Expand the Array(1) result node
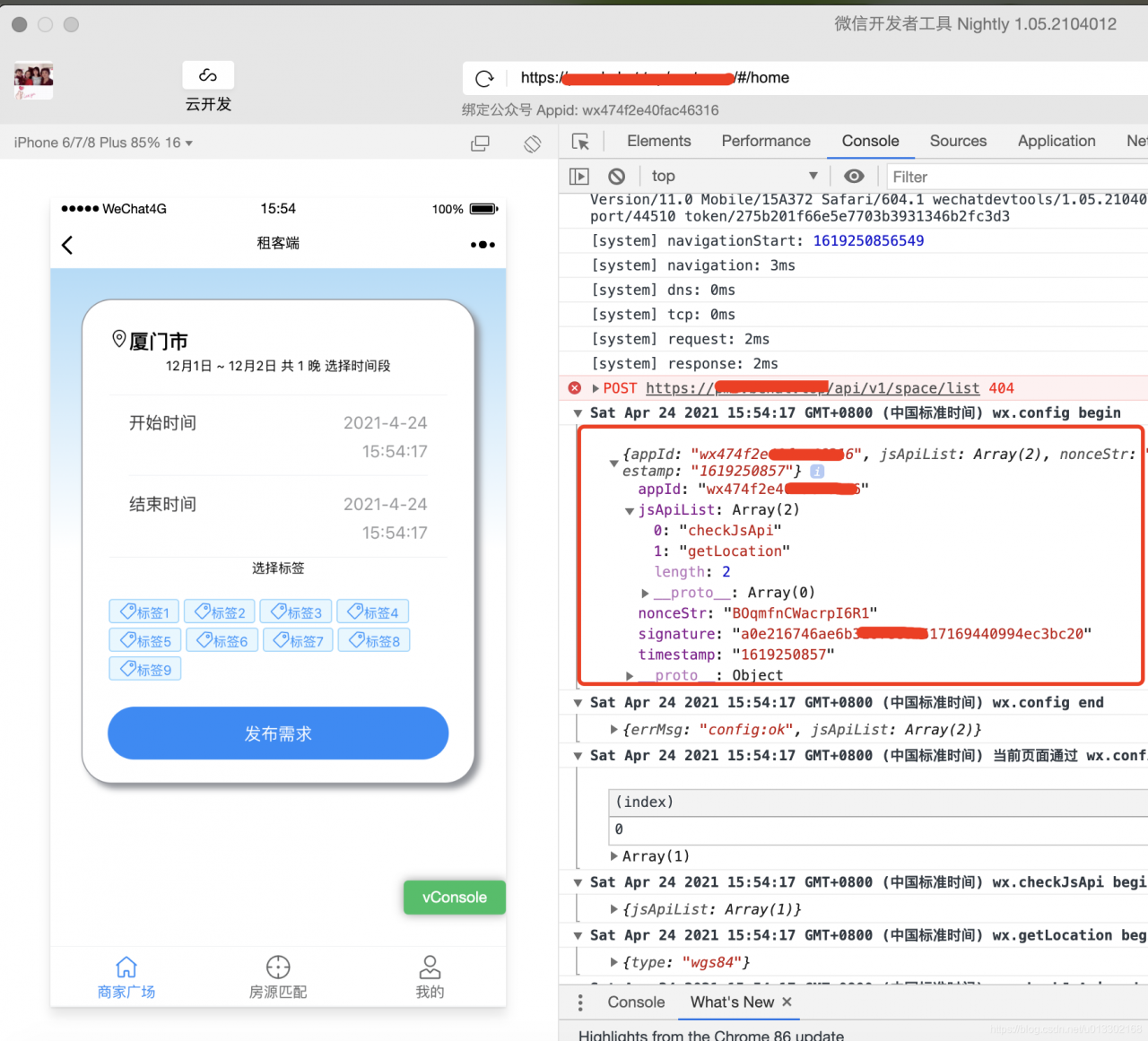1148x1041 pixels. [x=613, y=856]
